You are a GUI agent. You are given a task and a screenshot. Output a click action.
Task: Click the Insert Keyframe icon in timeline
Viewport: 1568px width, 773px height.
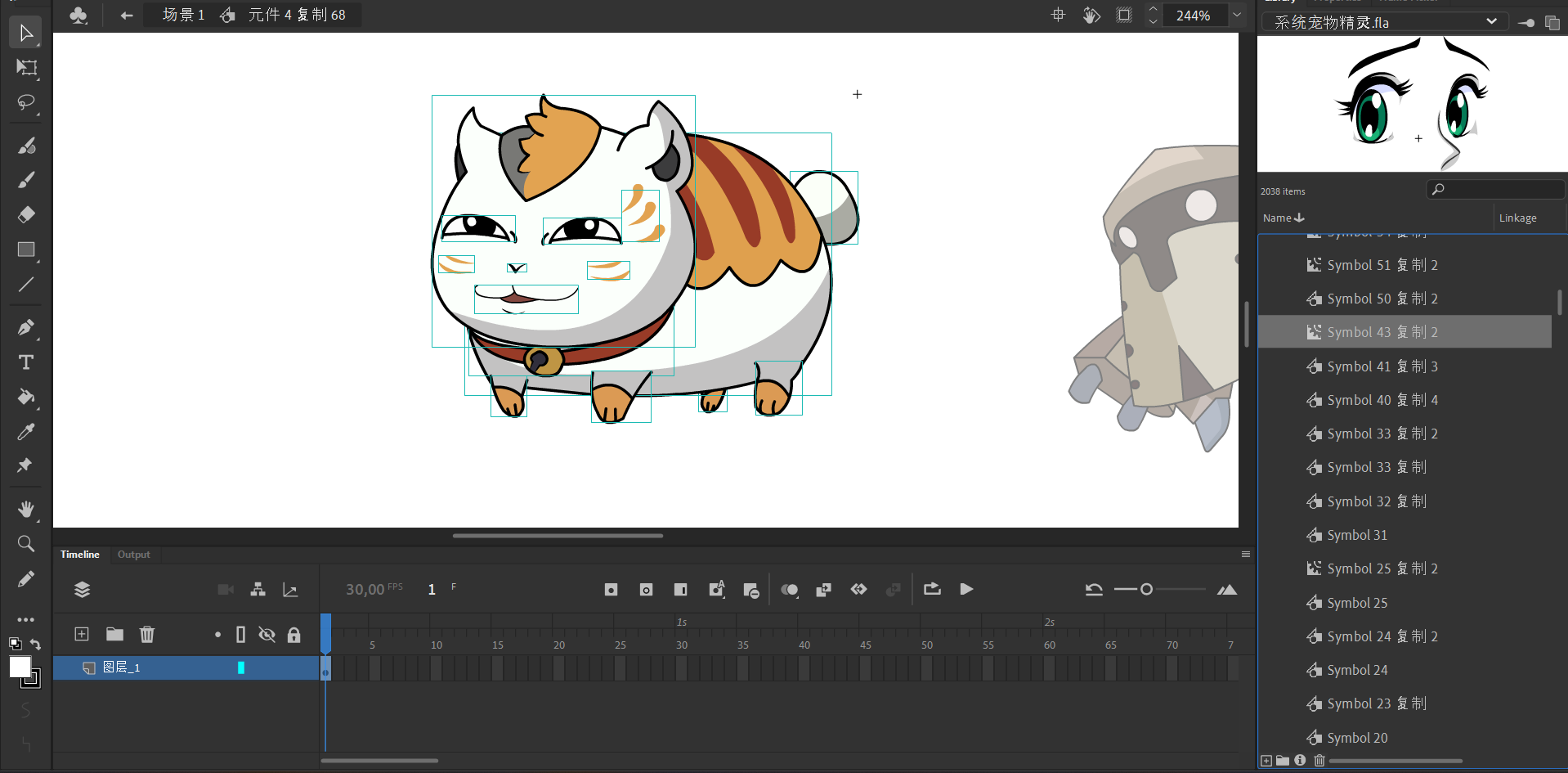tap(611, 590)
